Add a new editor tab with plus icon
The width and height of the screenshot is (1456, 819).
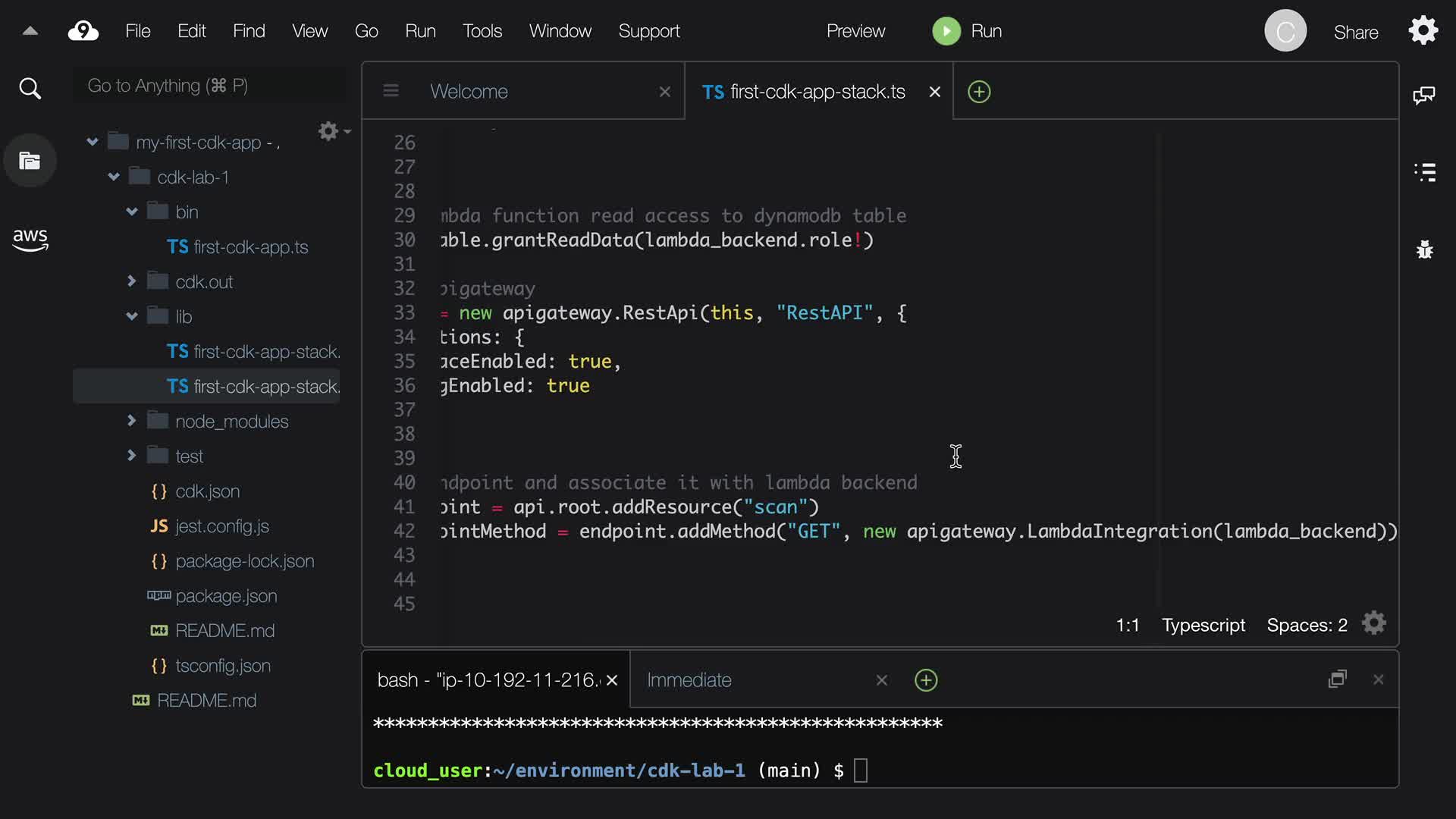(979, 92)
